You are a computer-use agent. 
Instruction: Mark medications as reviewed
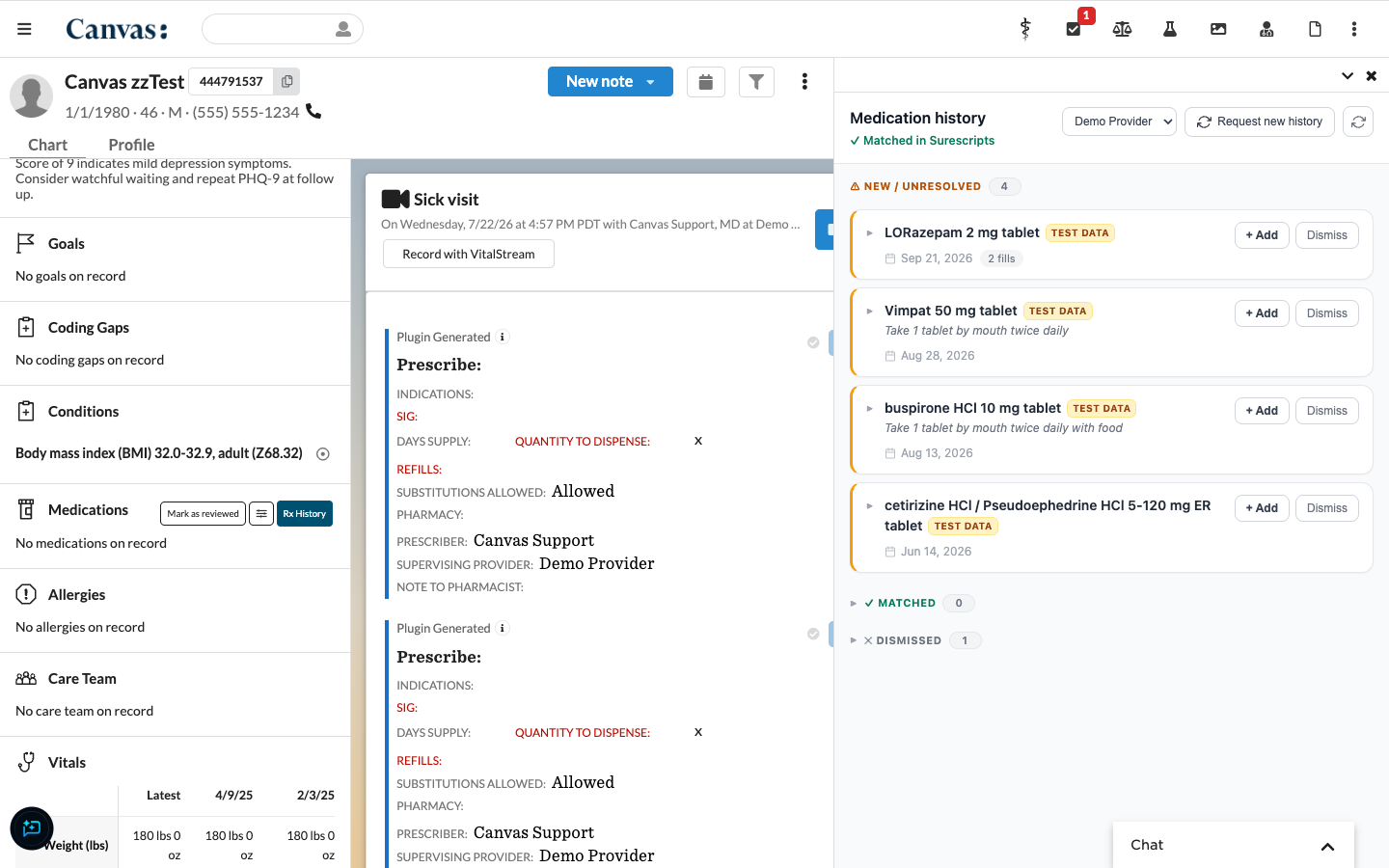tap(203, 514)
